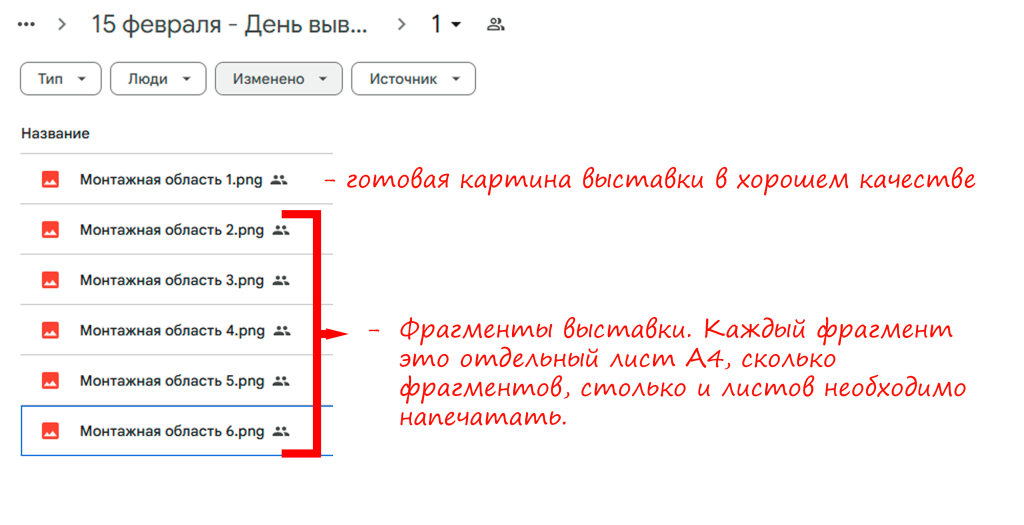This screenshot has width=1024, height=525.
Task: Go to the 15 февраля parent folder
Action: pos(229,24)
